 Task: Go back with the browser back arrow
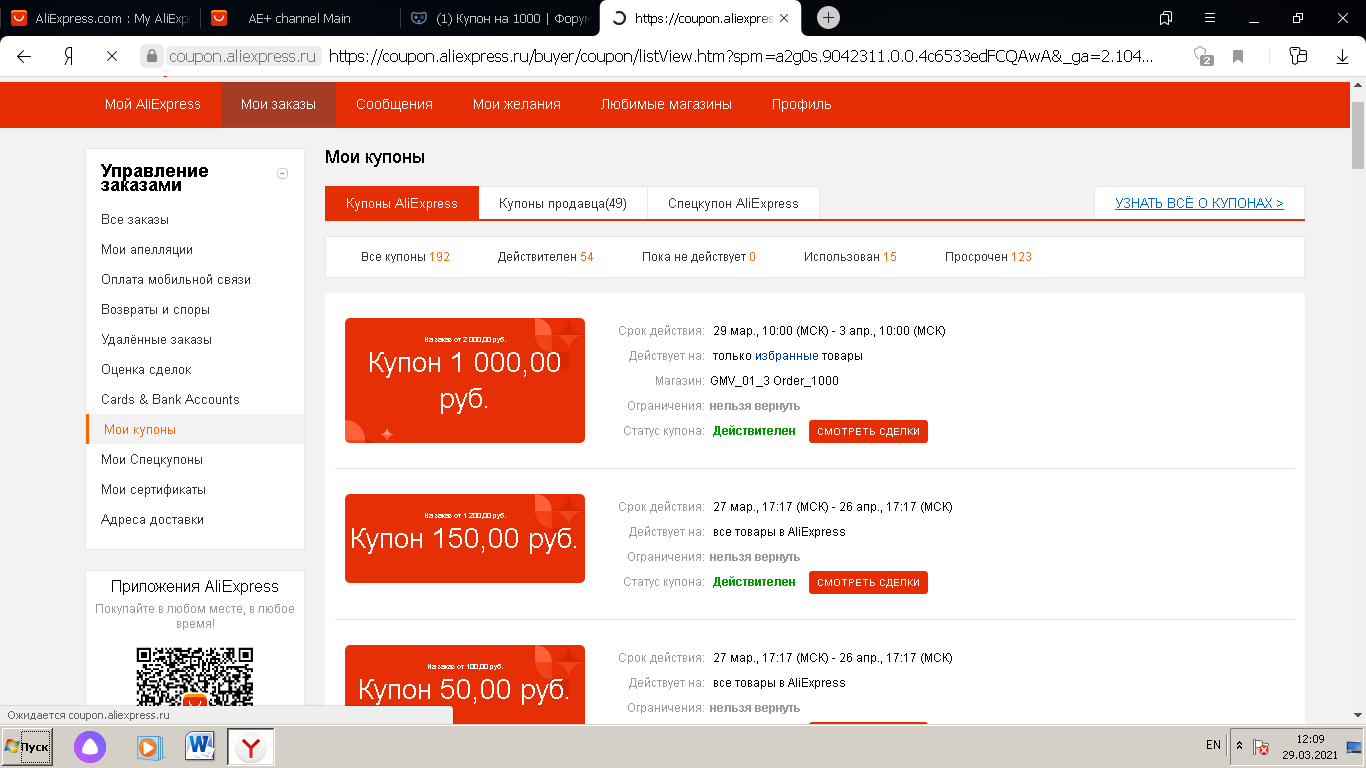click(24, 56)
